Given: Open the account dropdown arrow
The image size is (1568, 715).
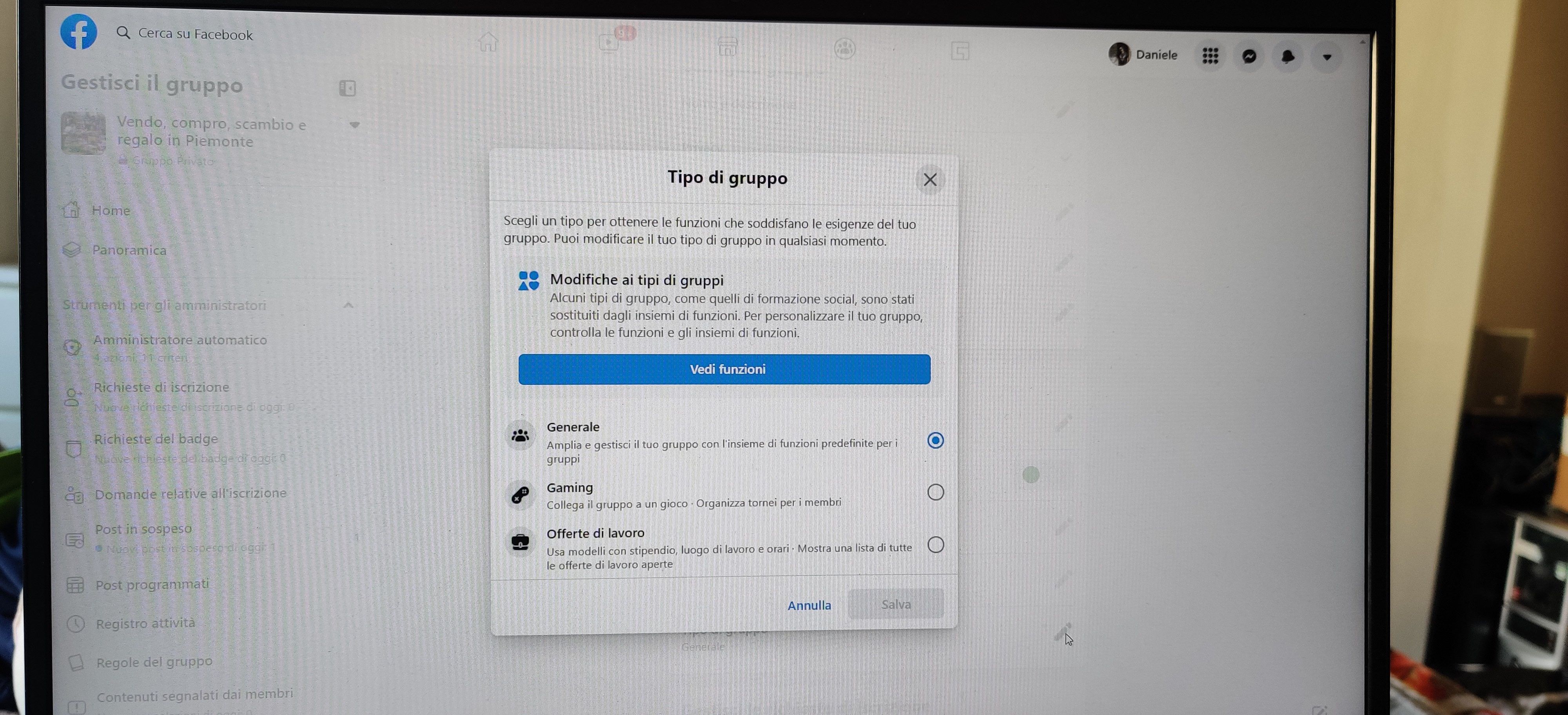Looking at the screenshot, I should pos(1327,58).
